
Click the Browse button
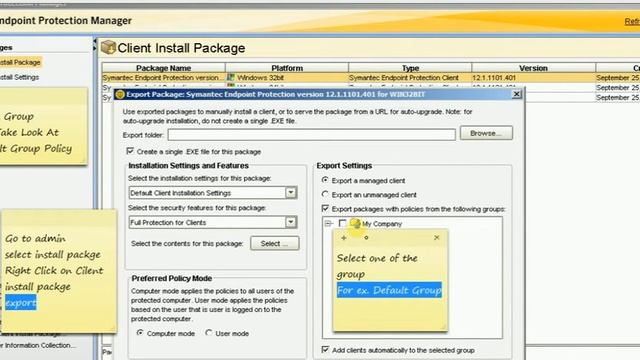click(486, 133)
